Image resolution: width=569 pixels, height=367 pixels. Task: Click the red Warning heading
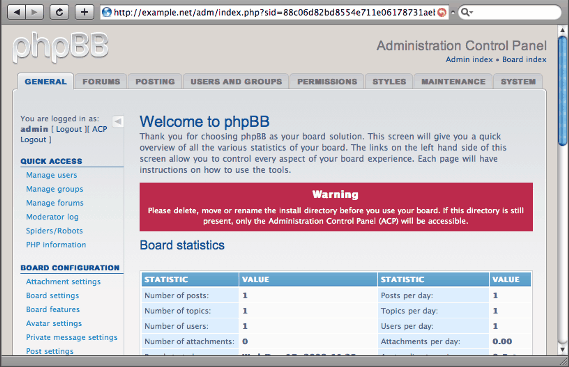click(335, 195)
